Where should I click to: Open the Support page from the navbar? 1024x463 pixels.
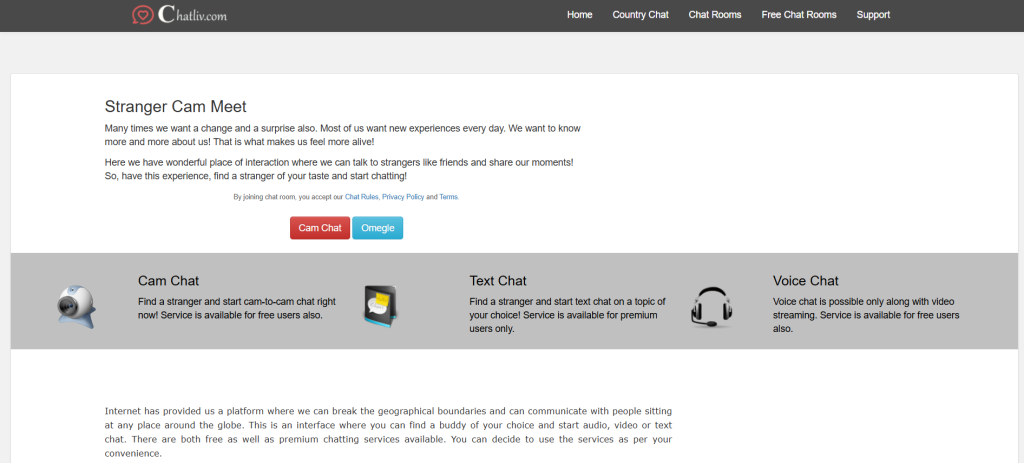(x=873, y=14)
